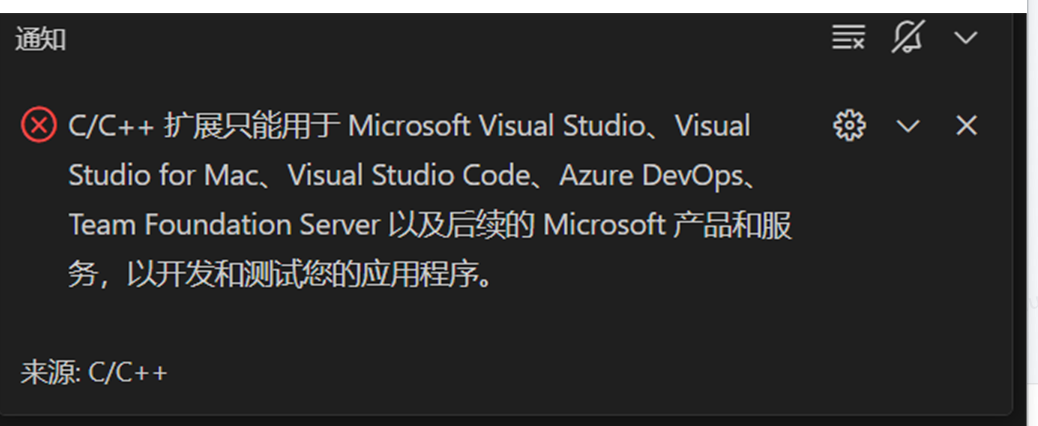Hide the notifications panel with header chevron

click(965, 39)
